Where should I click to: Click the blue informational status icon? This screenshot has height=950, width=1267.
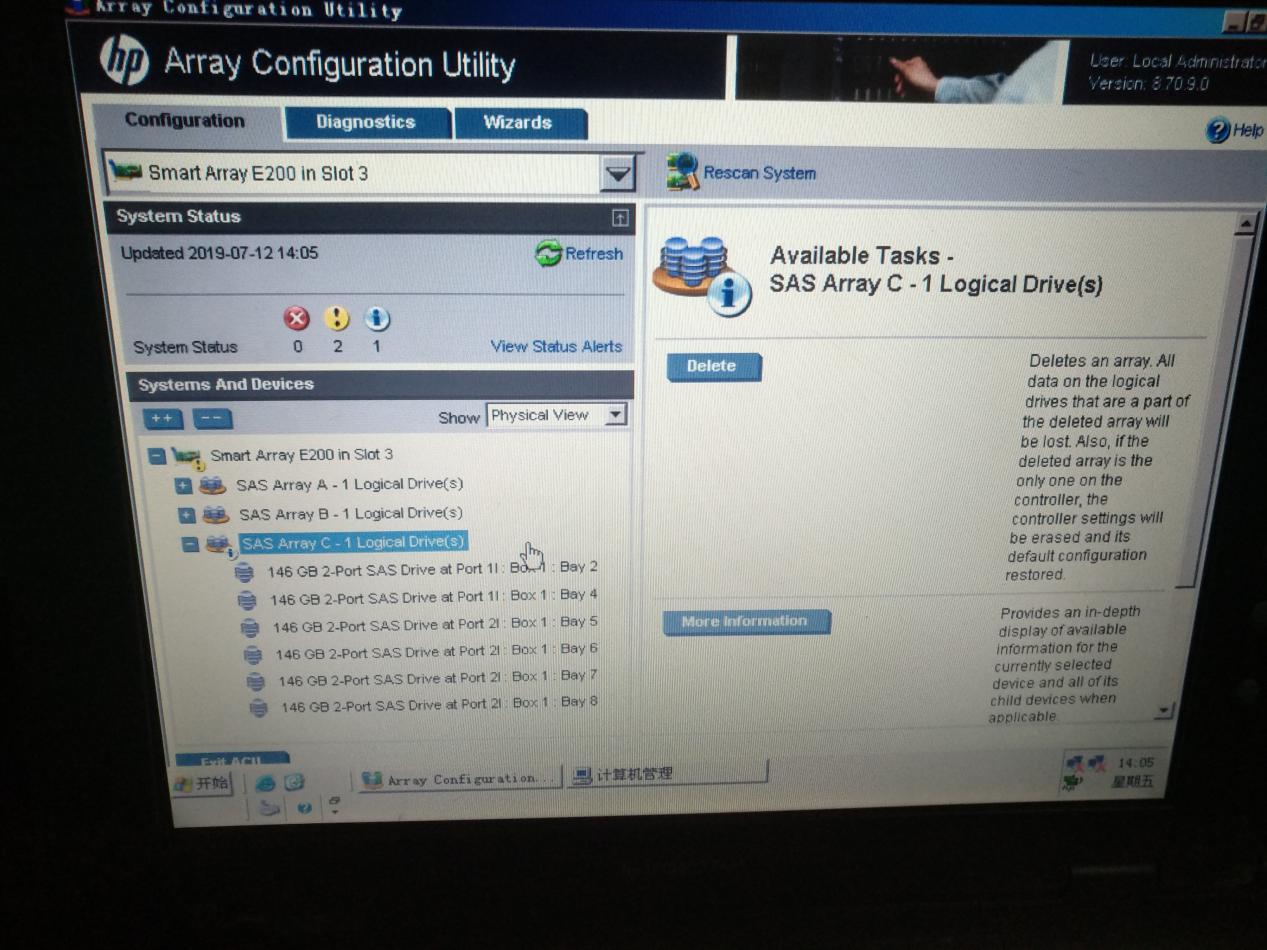pos(376,319)
